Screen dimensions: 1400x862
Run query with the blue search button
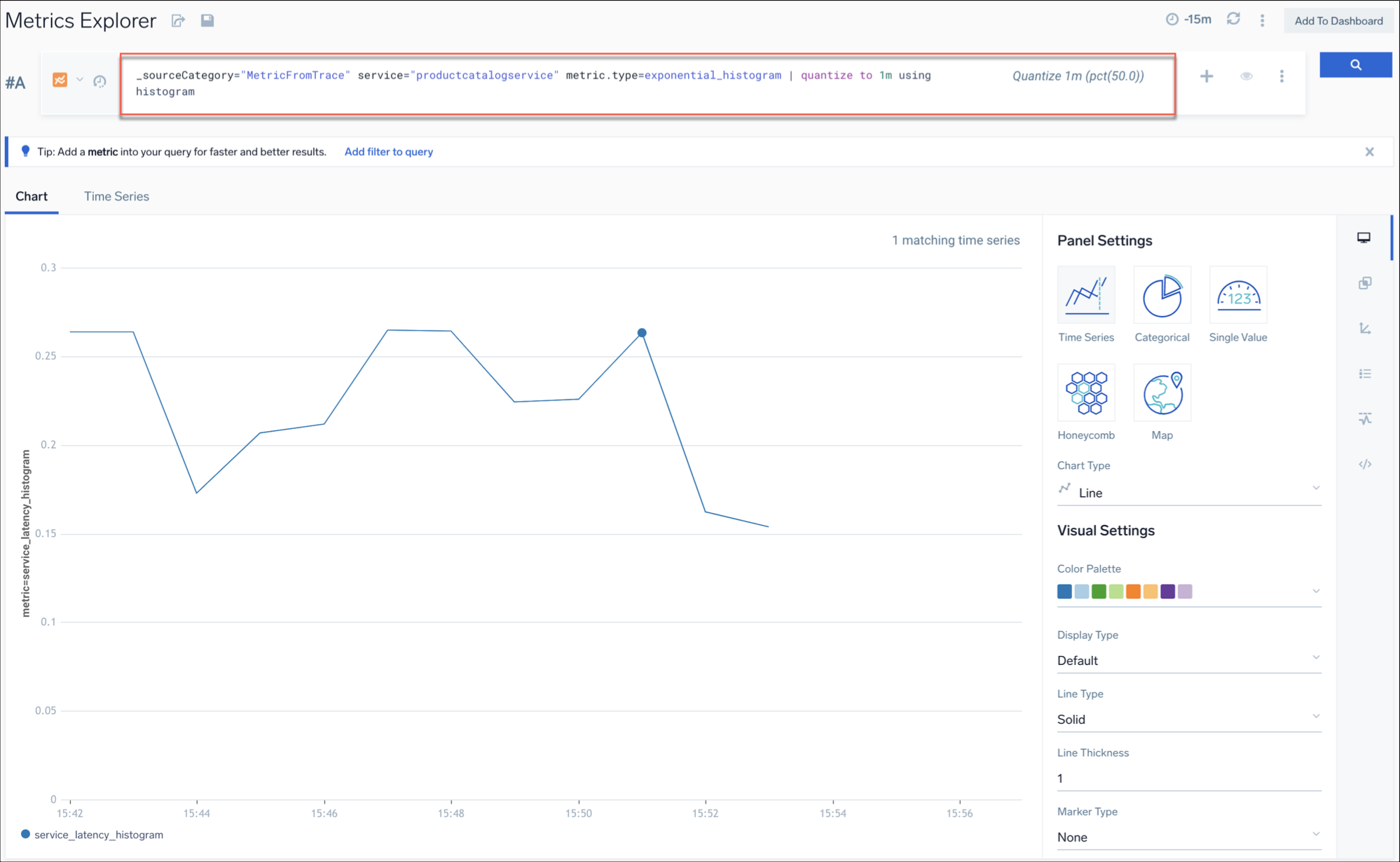coord(1355,64)
